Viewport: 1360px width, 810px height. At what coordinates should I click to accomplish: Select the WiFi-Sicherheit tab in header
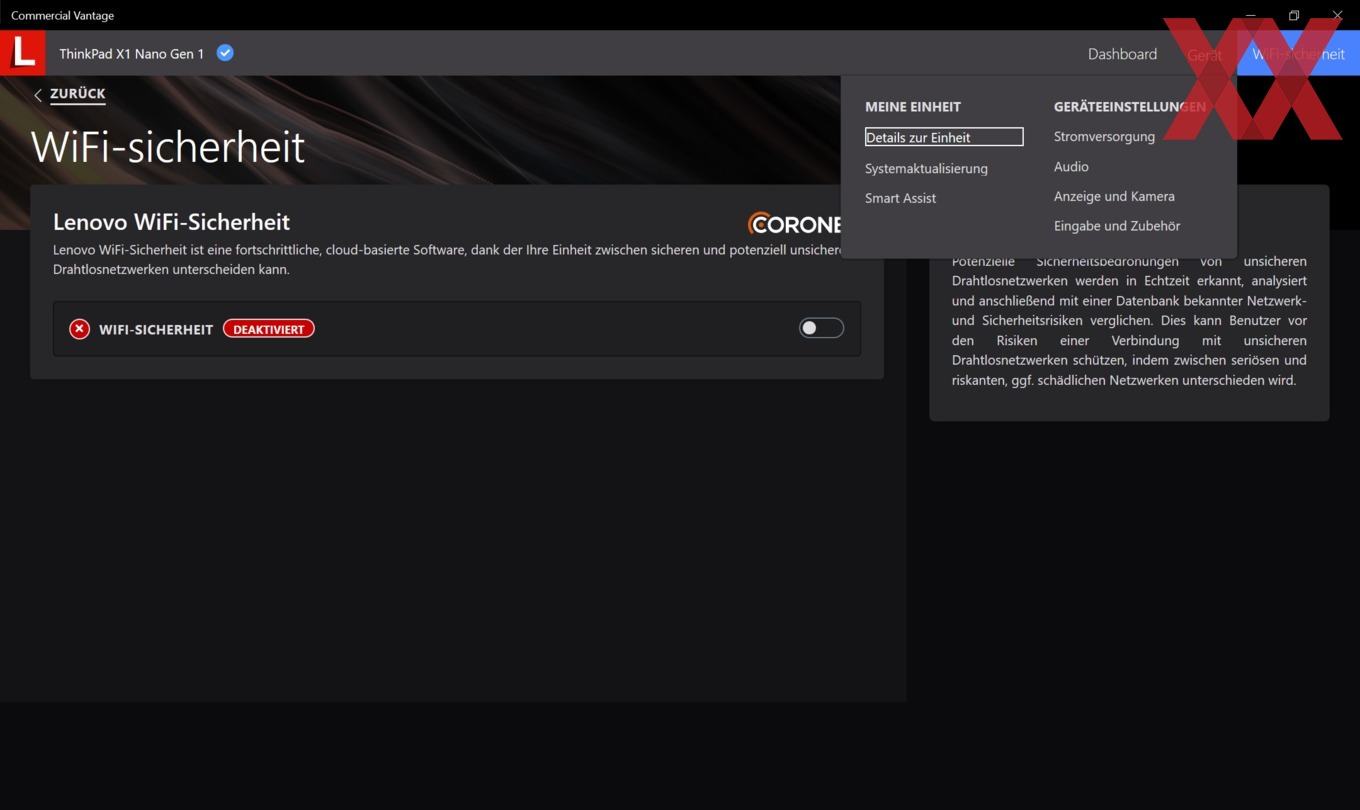(1298, 54)
